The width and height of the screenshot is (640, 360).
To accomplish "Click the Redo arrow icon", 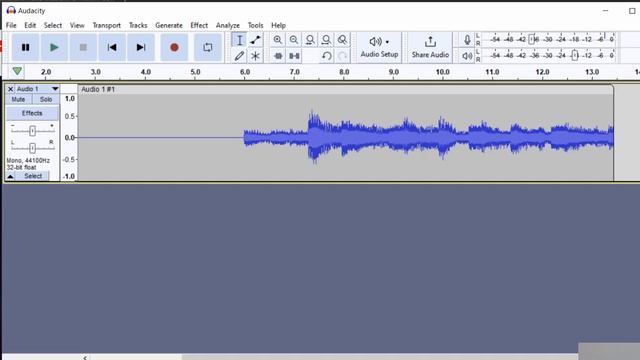I will (x=342, y=56).
